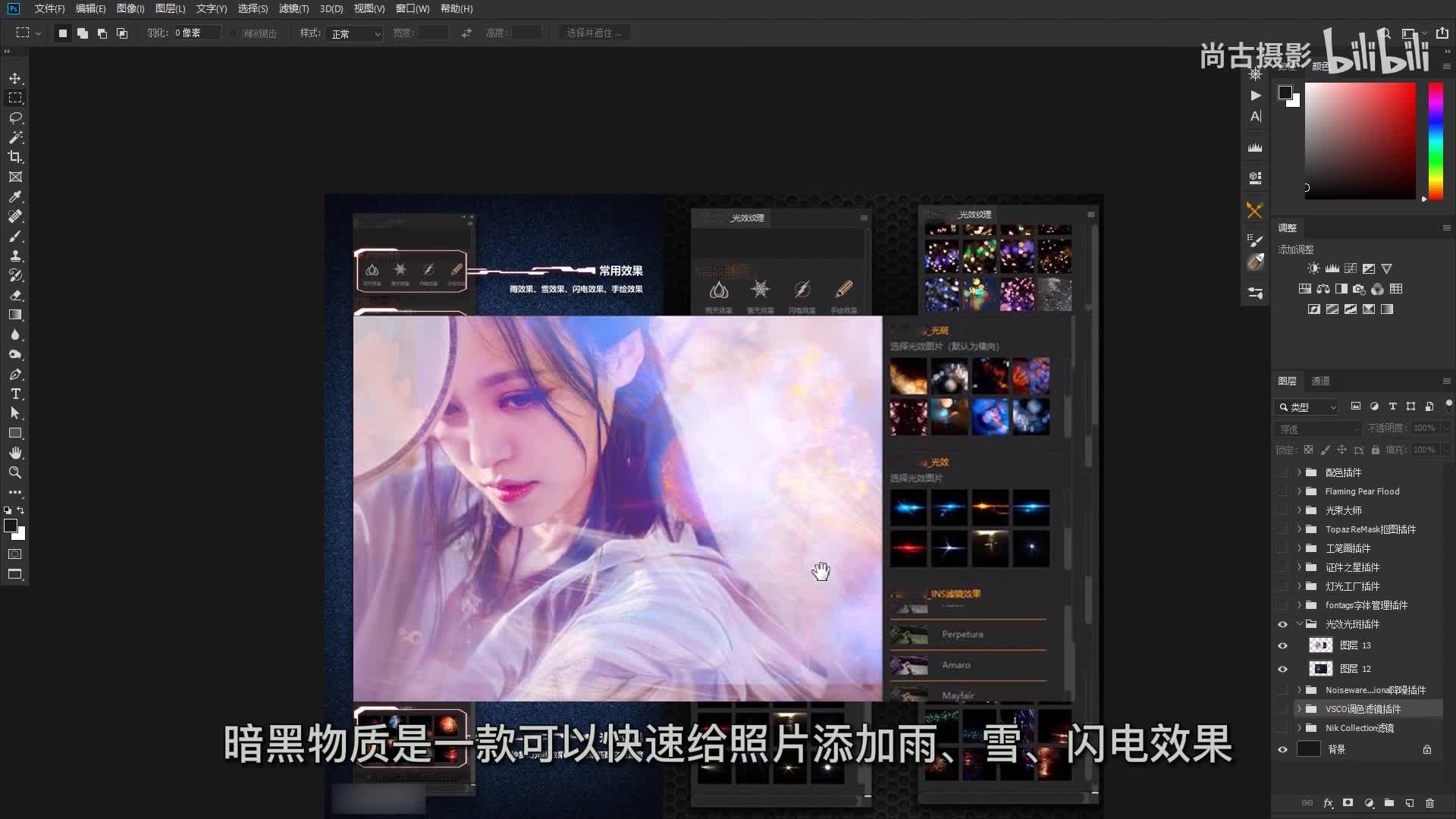Viewport: 1456px width, 819px height.
Task: Switch to the 通道 channels tab
Action: point(1320,381)
